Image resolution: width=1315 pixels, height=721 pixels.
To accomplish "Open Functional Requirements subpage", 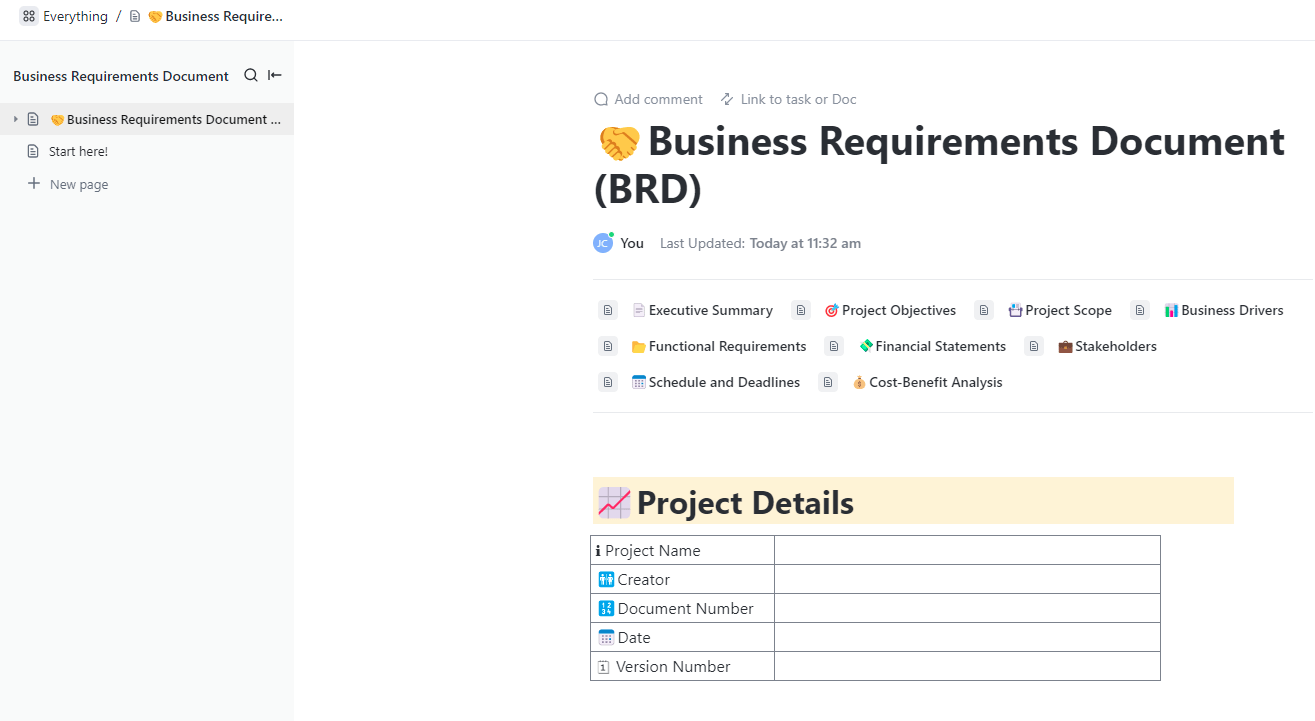I will point(727,346).
